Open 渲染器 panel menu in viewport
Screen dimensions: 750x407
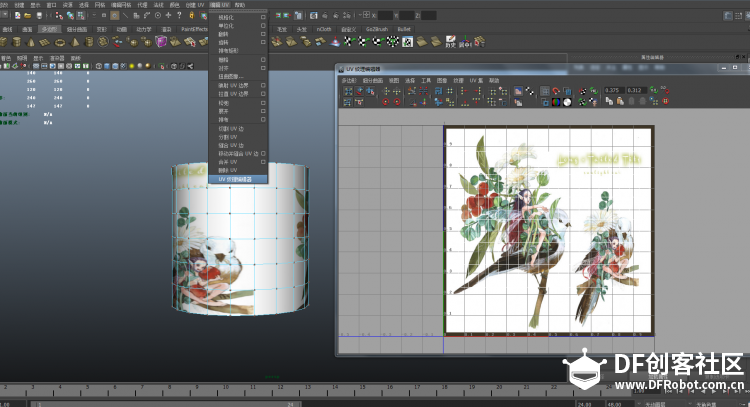(x=57, y=58)
